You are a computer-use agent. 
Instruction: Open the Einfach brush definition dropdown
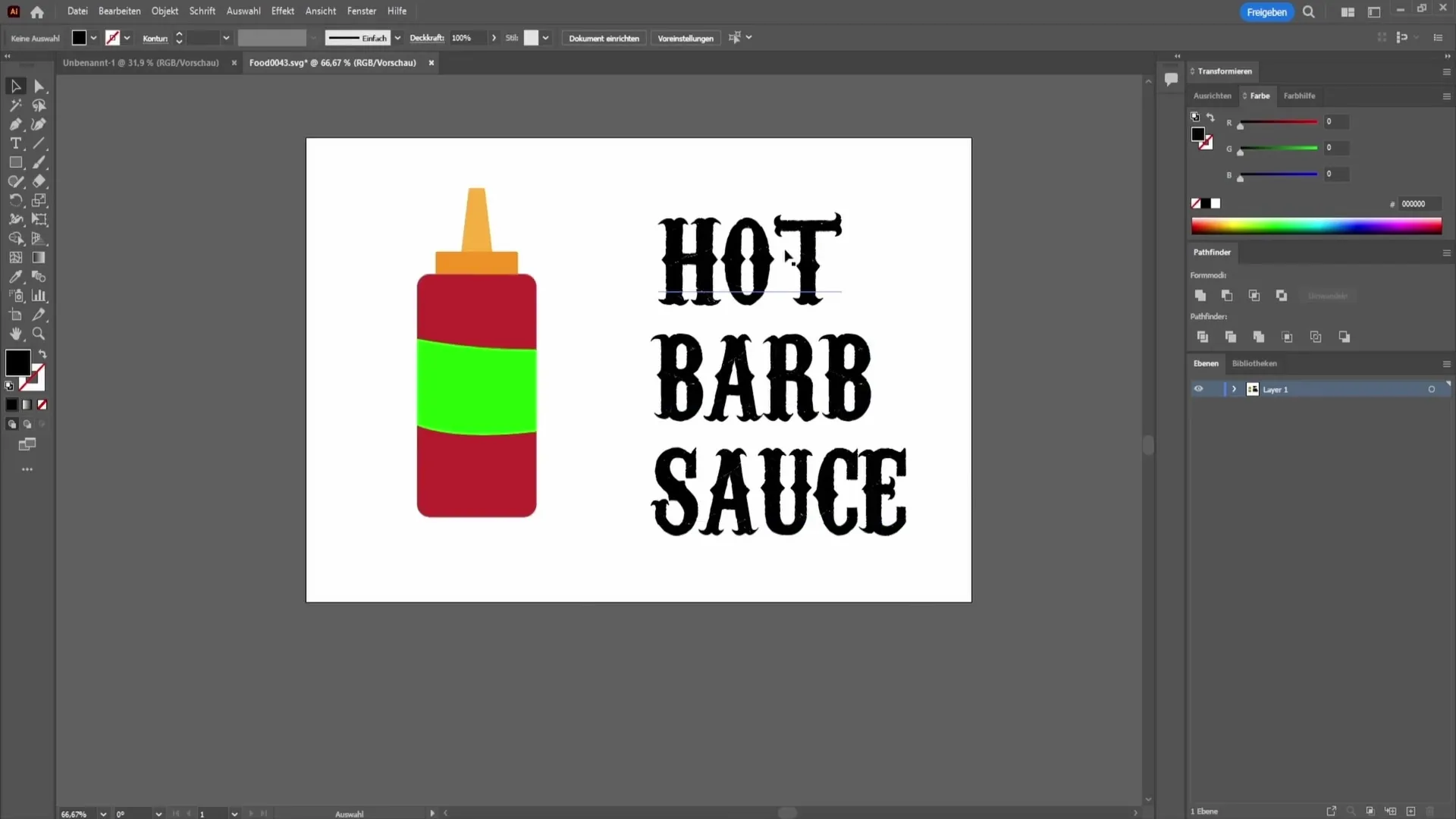[397, 38]
